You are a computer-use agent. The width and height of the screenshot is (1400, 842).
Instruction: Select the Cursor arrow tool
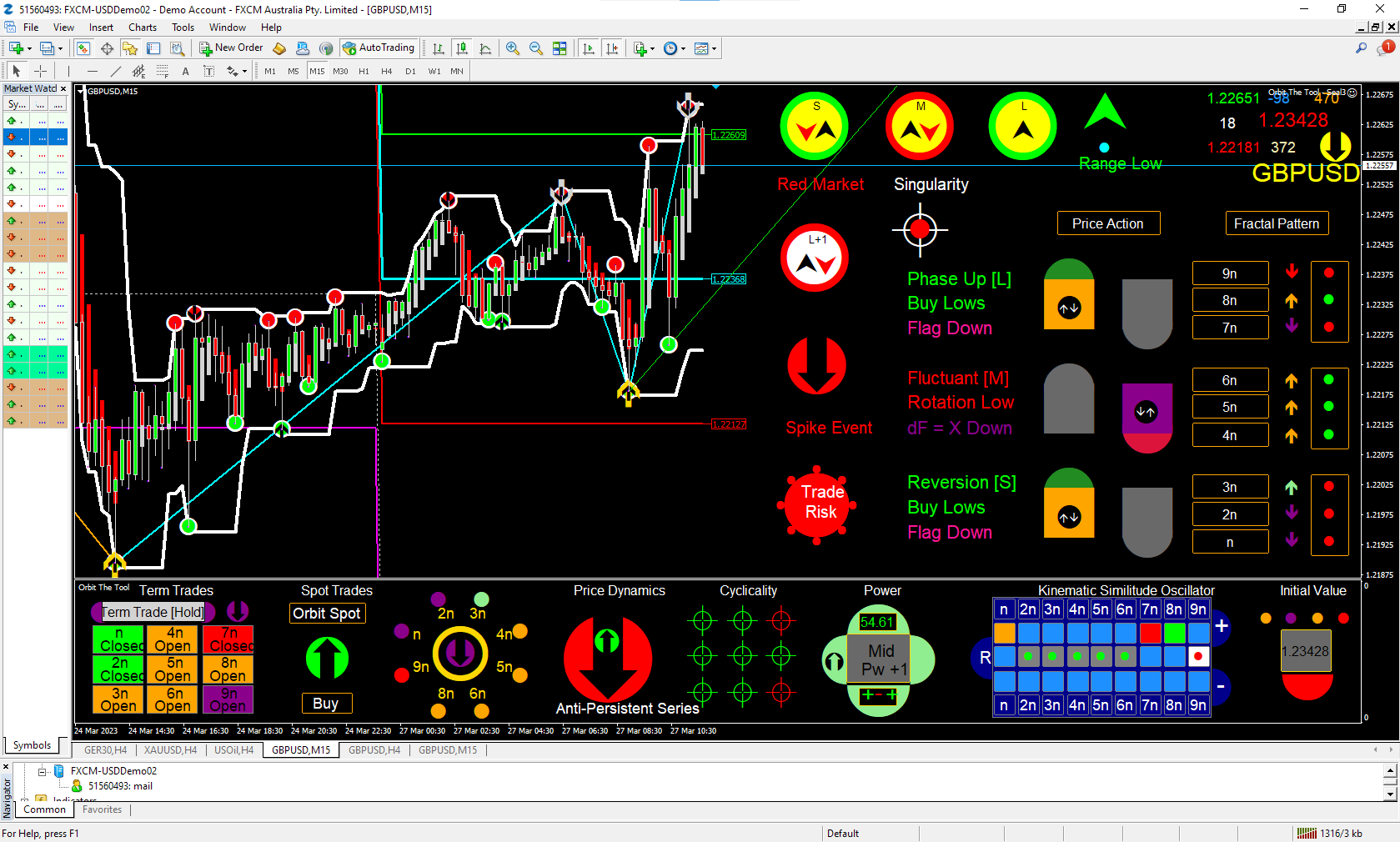16,71
